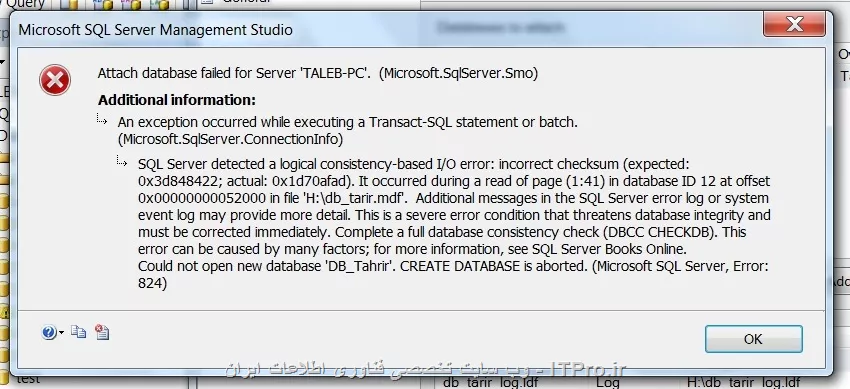Viewport: 850px width, 389px height.
Task: Dismiss the error dialog with OK
Action: (x=754, y=339)
